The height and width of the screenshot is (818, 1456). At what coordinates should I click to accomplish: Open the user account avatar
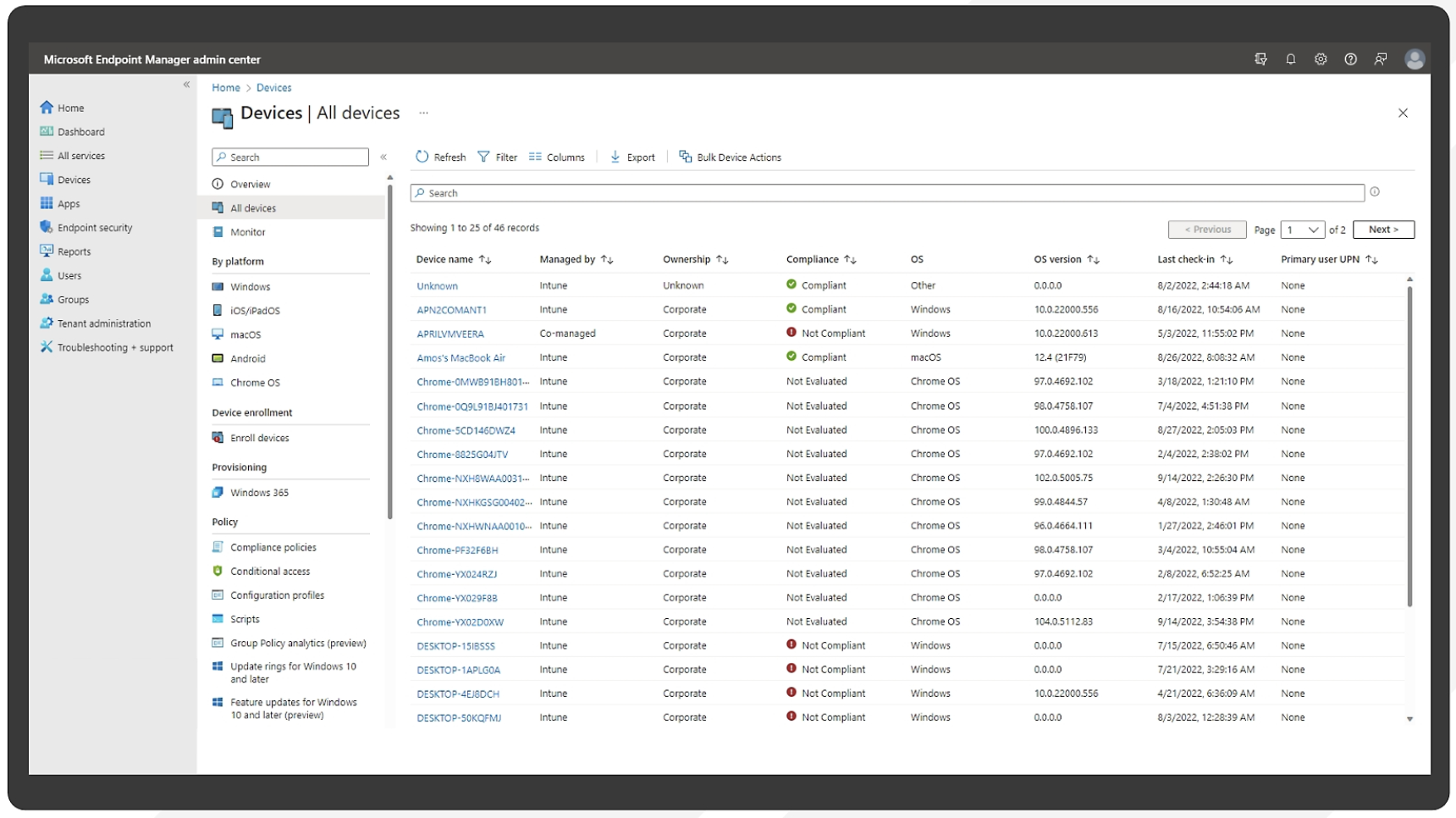point(1415,59)
